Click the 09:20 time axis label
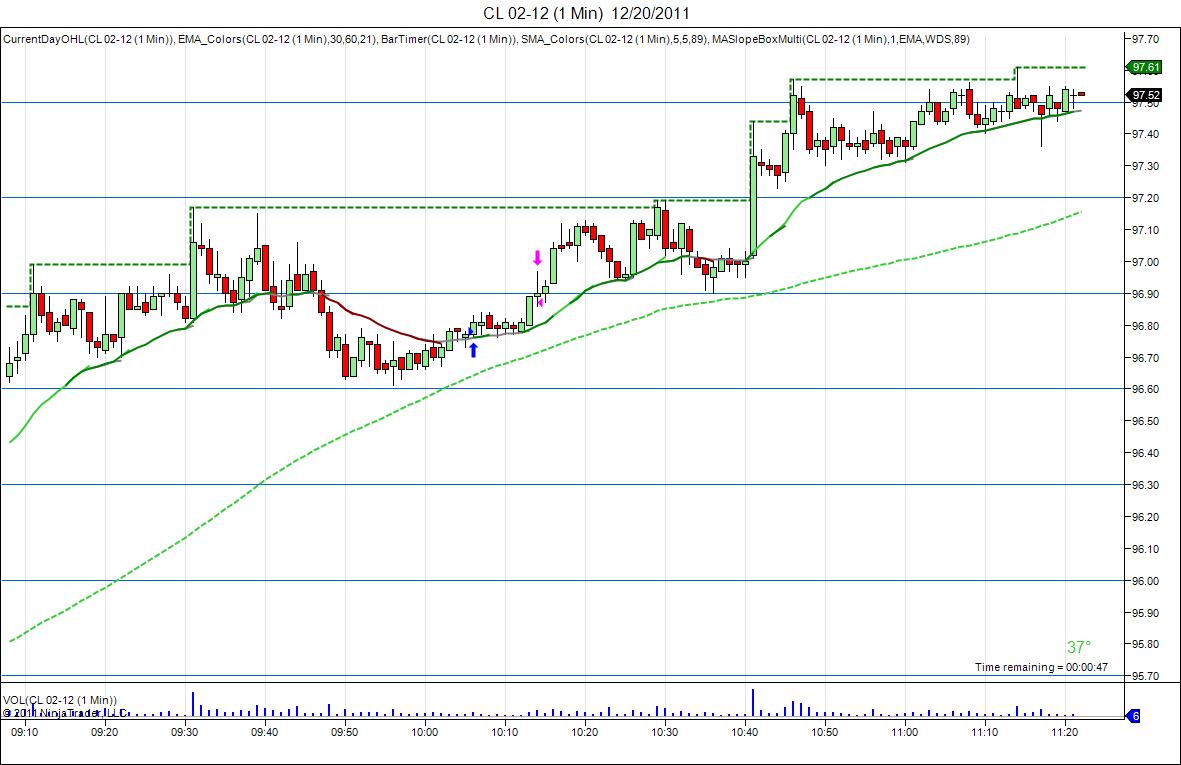 pos(105,732)
